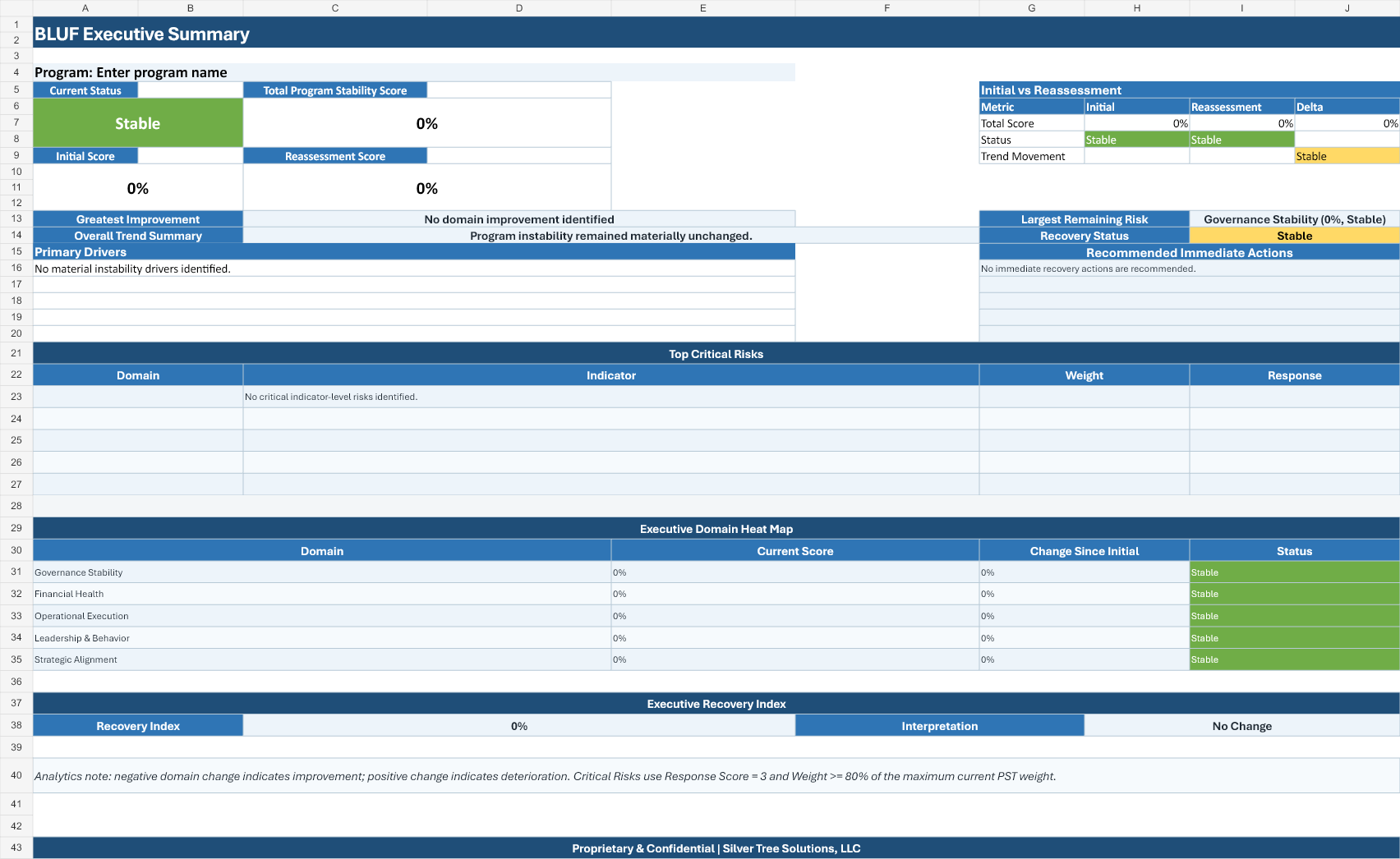Image resolution: width=1400 pixels, height=859 pixels.
Task: Click the Recommended Immediate Actions header
Action: coord(1190,252)
